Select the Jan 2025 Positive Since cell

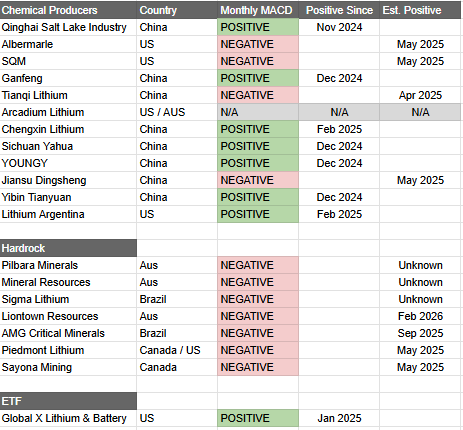tap(339, 418)
